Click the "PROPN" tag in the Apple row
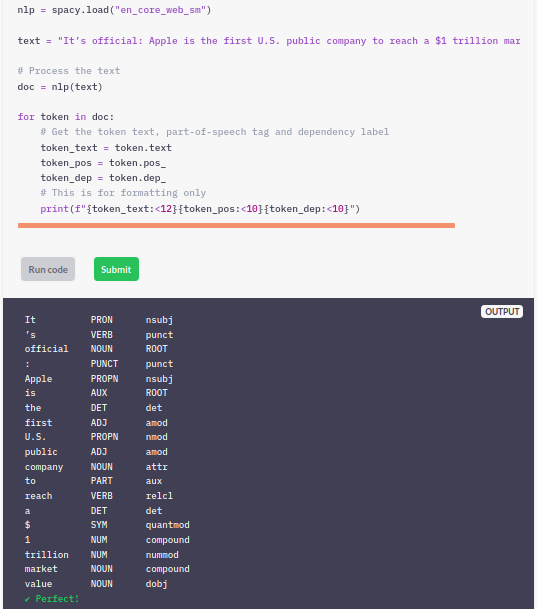This screenshot has height=609, width=538. [104, 379]
